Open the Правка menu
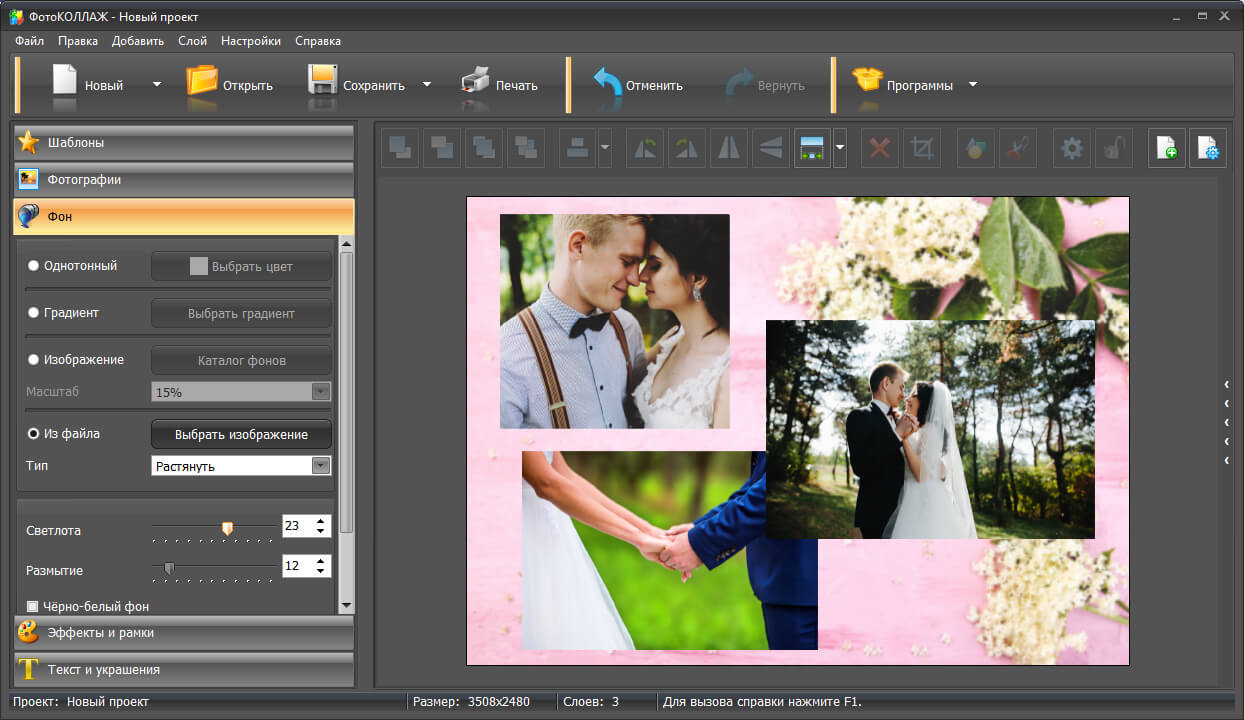 pos(78,41)
